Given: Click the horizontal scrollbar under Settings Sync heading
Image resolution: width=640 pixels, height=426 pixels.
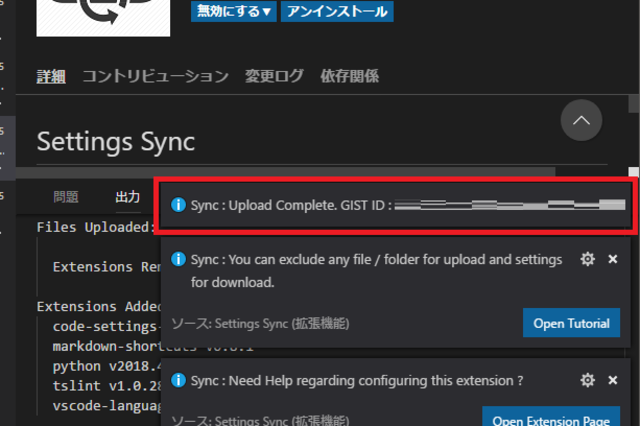Looking at the screenshot, I should tap(285, 172).
